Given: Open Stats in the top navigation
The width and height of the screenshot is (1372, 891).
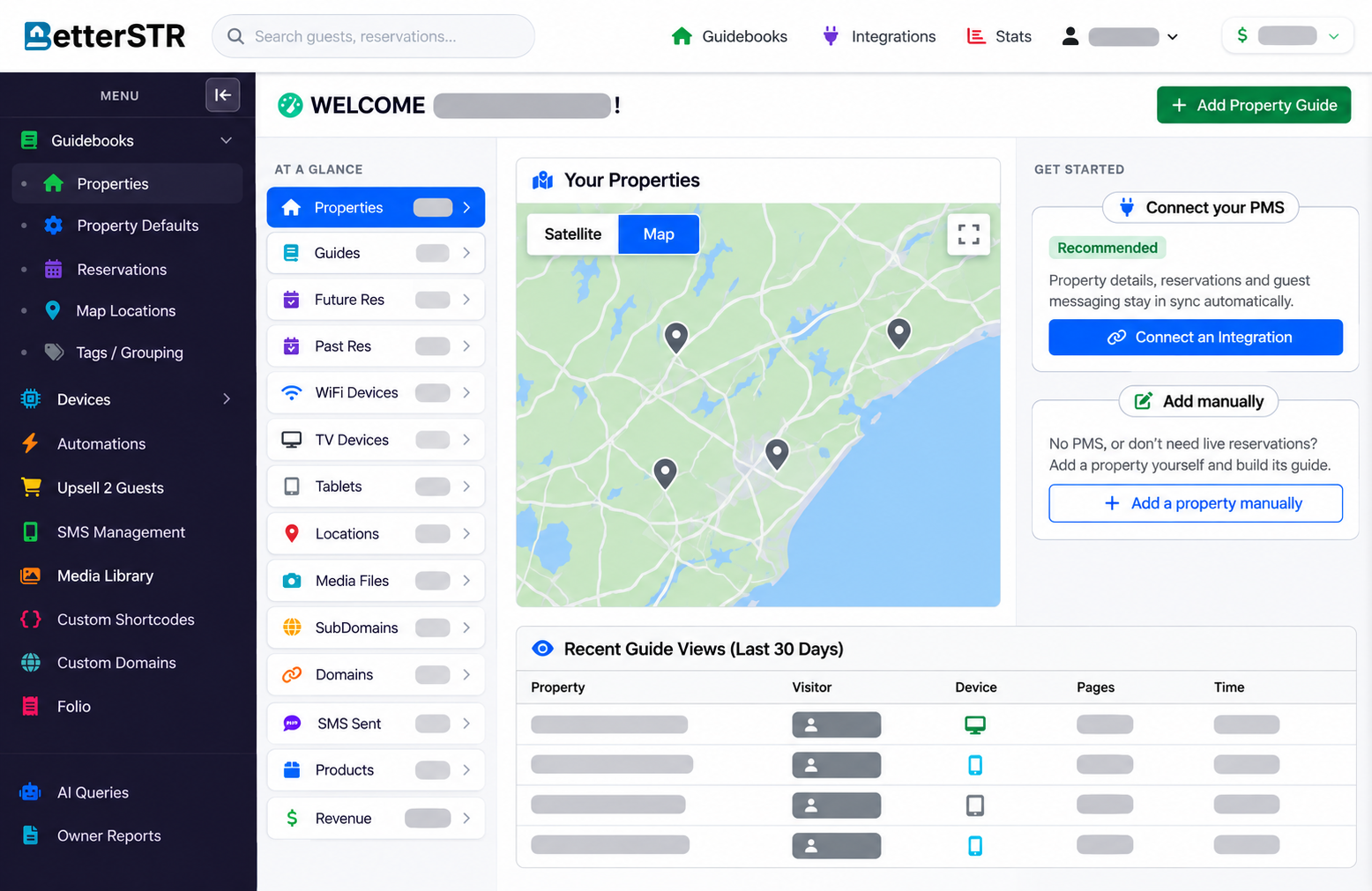Looking at the screenshot, I should (999, 36).
